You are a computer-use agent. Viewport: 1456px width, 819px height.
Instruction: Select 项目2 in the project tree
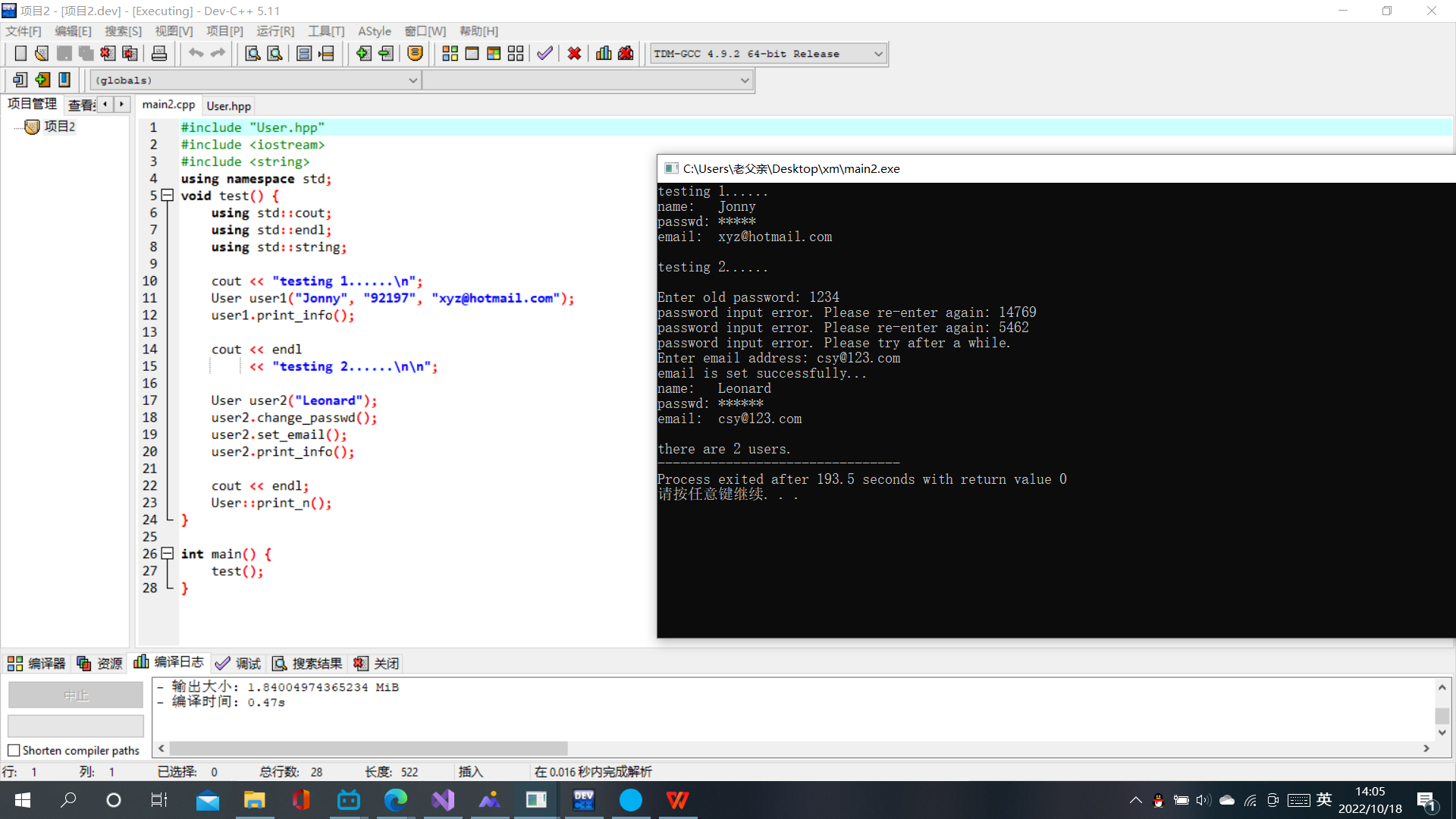(59, 127)
